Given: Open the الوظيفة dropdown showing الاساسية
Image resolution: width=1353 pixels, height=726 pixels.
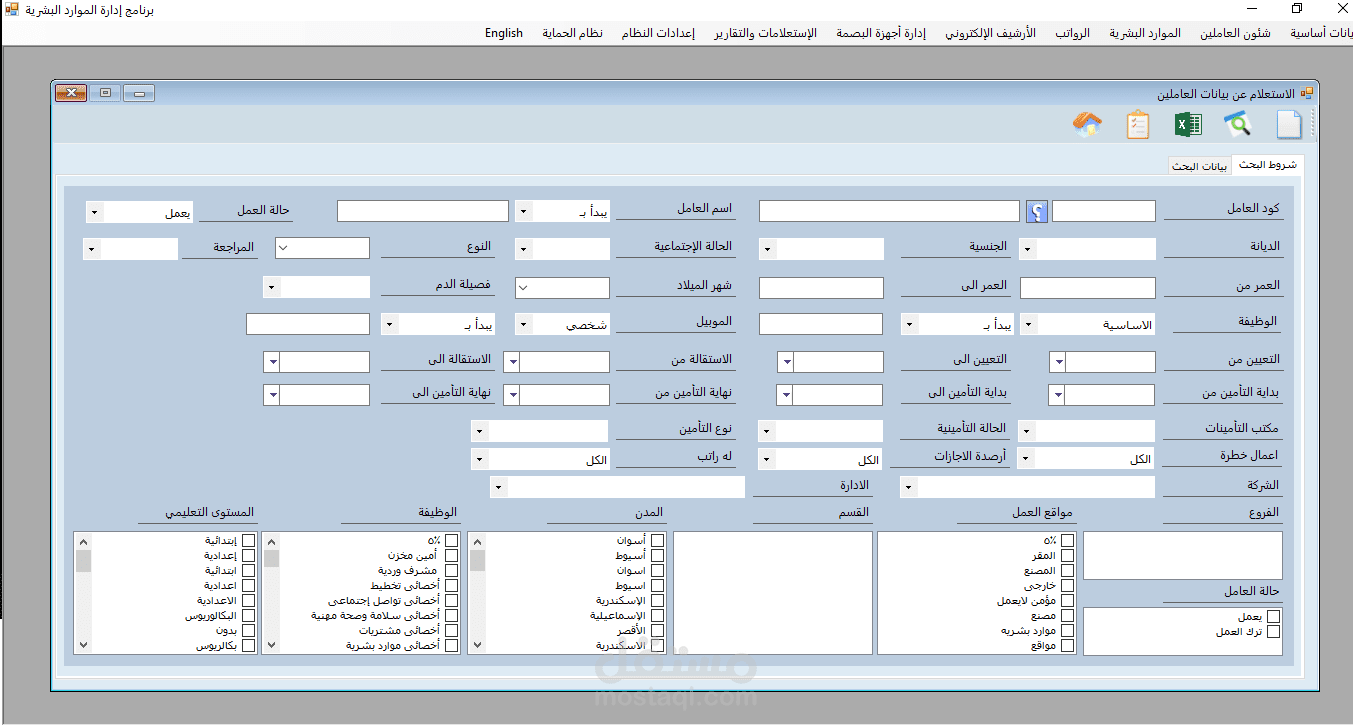Looking at the screenshot, I should (1028, 324).
